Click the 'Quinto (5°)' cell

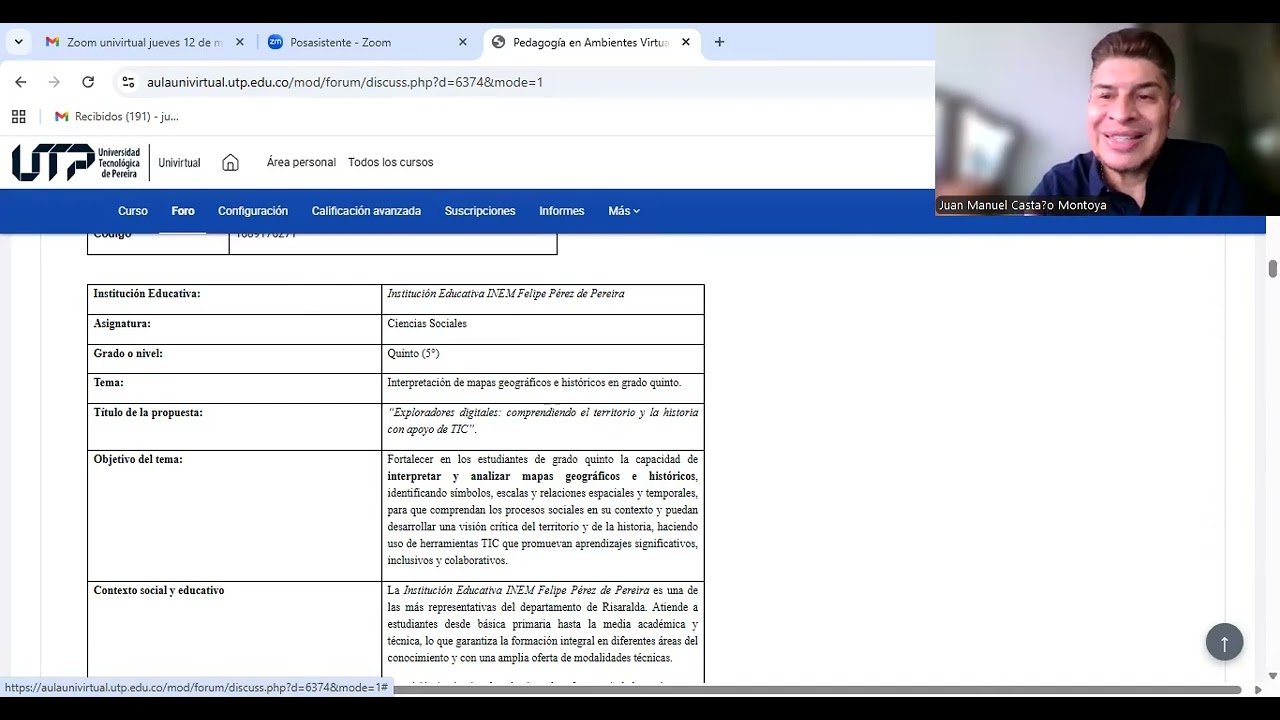tap(543, 359)
